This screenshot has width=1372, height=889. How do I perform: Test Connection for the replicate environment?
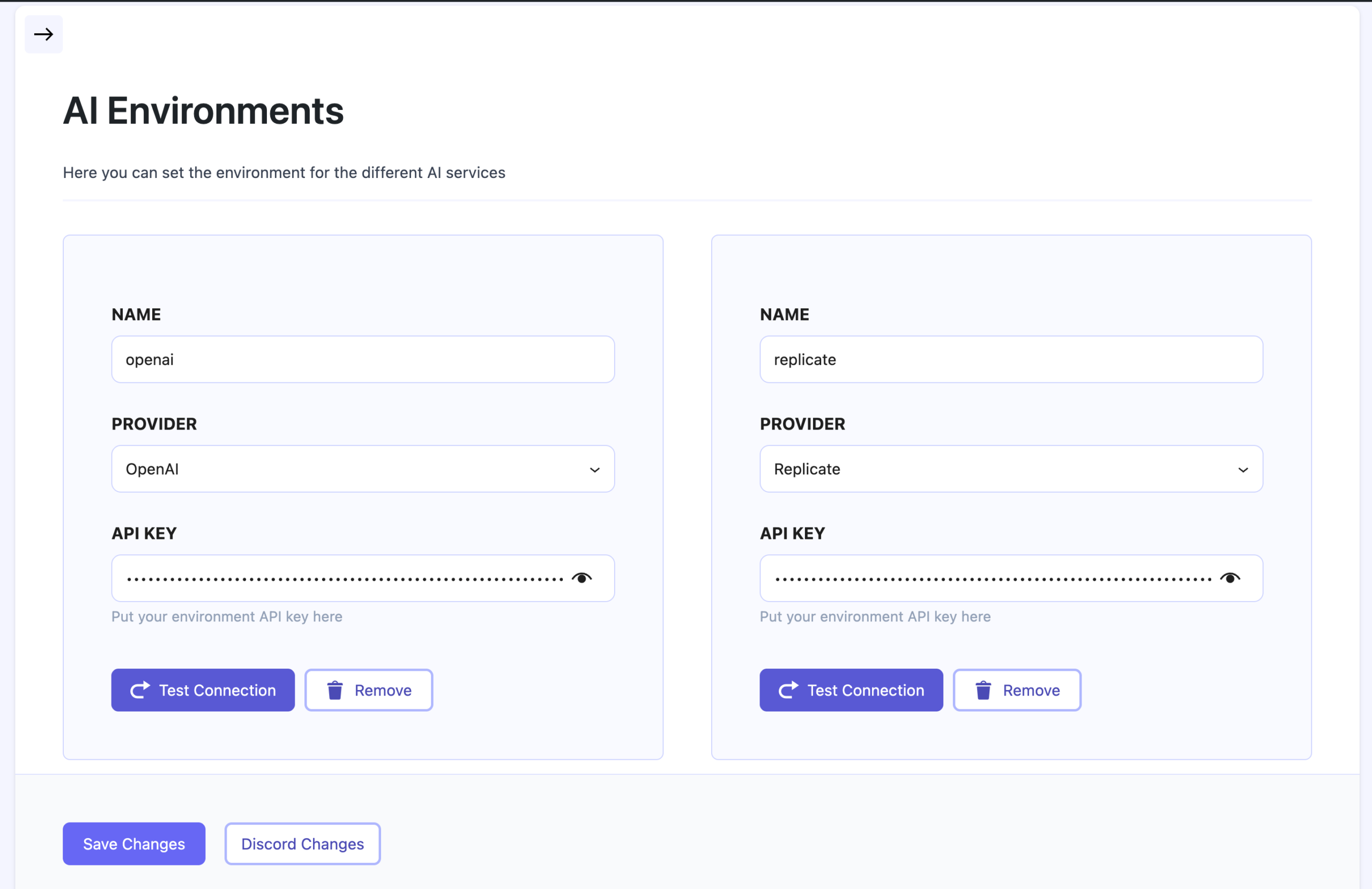[851, 690]
